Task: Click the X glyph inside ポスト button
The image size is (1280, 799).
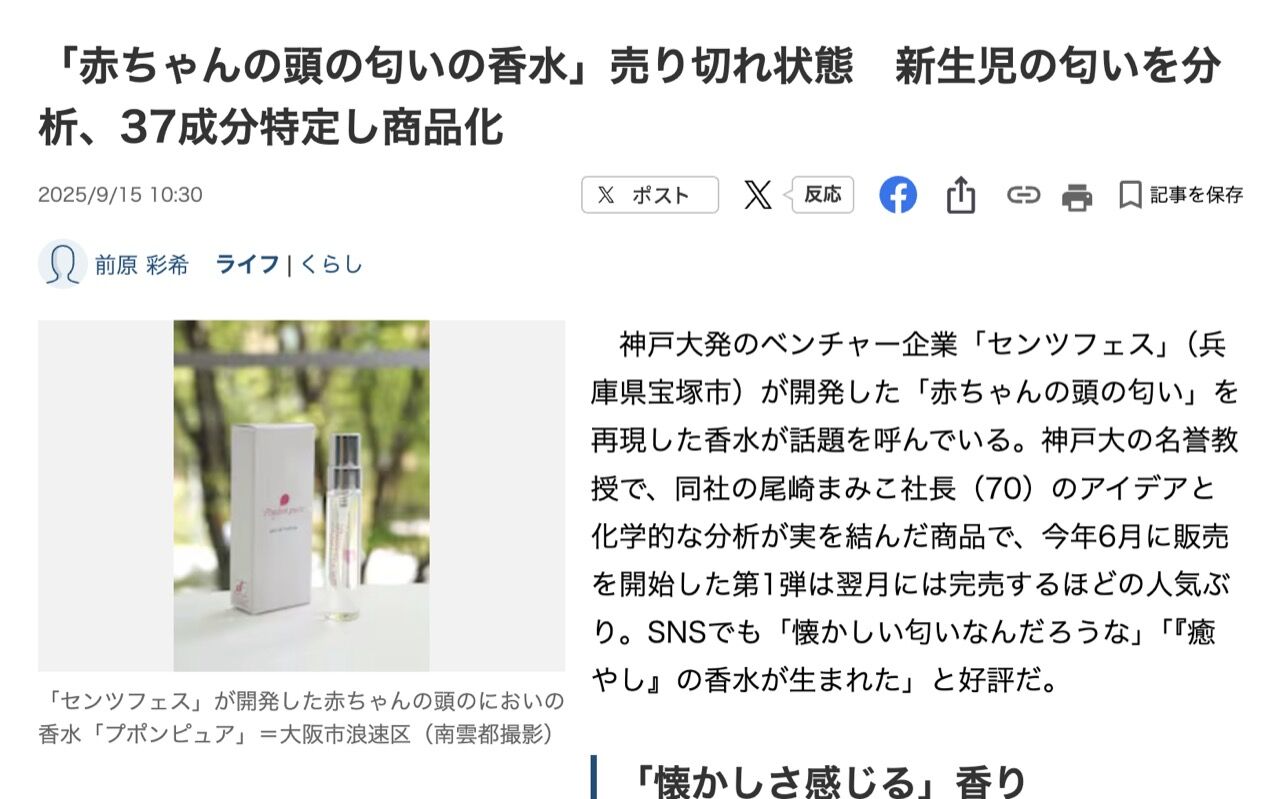Action: click(606, 195)
